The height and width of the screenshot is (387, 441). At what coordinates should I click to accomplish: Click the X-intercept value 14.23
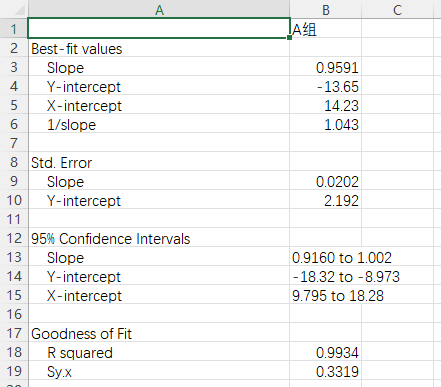(x=326, y=105)
